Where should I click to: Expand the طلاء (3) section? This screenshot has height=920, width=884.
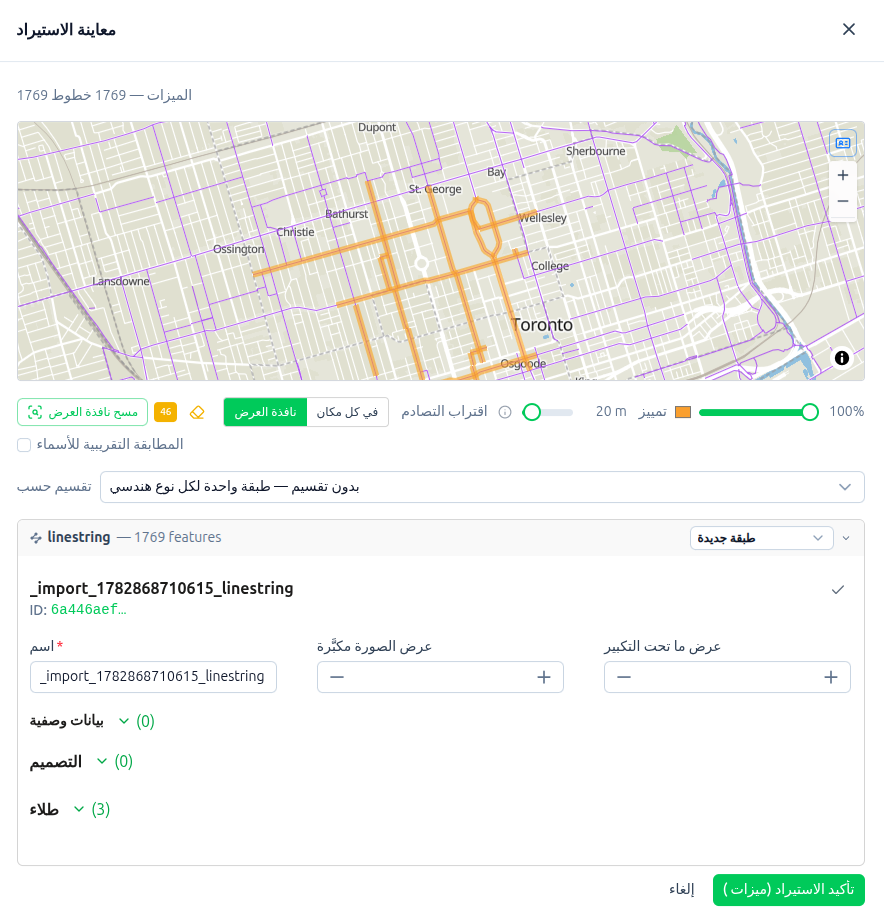tap(70, 810)
